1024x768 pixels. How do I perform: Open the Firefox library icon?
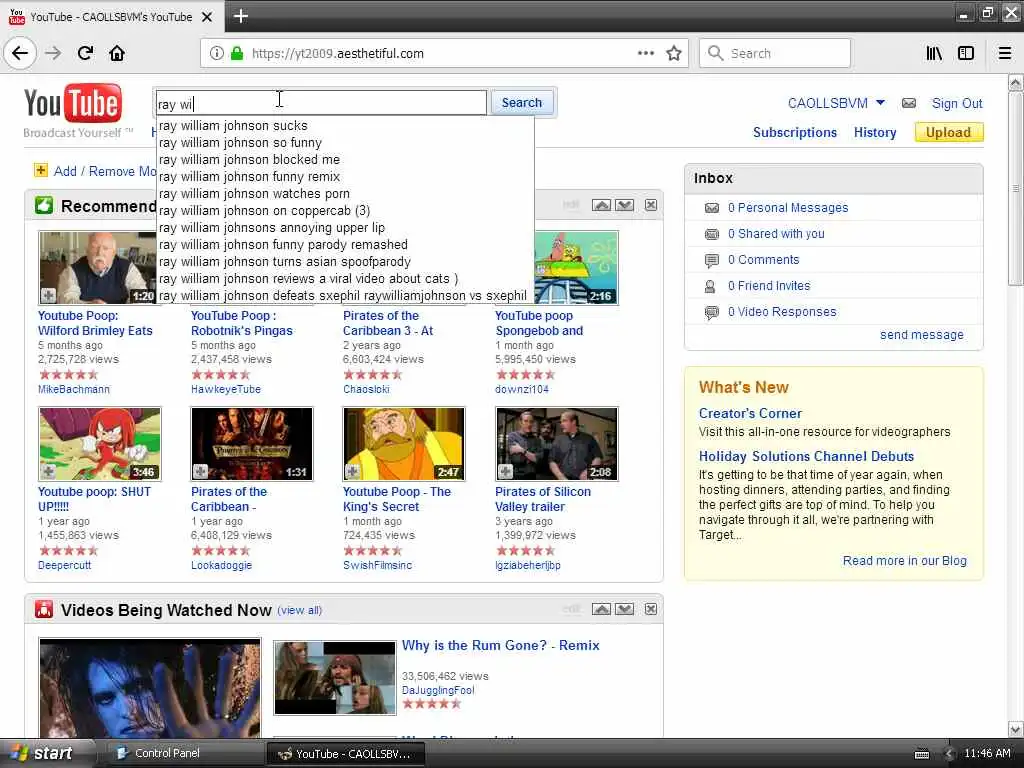coord(934,53)
